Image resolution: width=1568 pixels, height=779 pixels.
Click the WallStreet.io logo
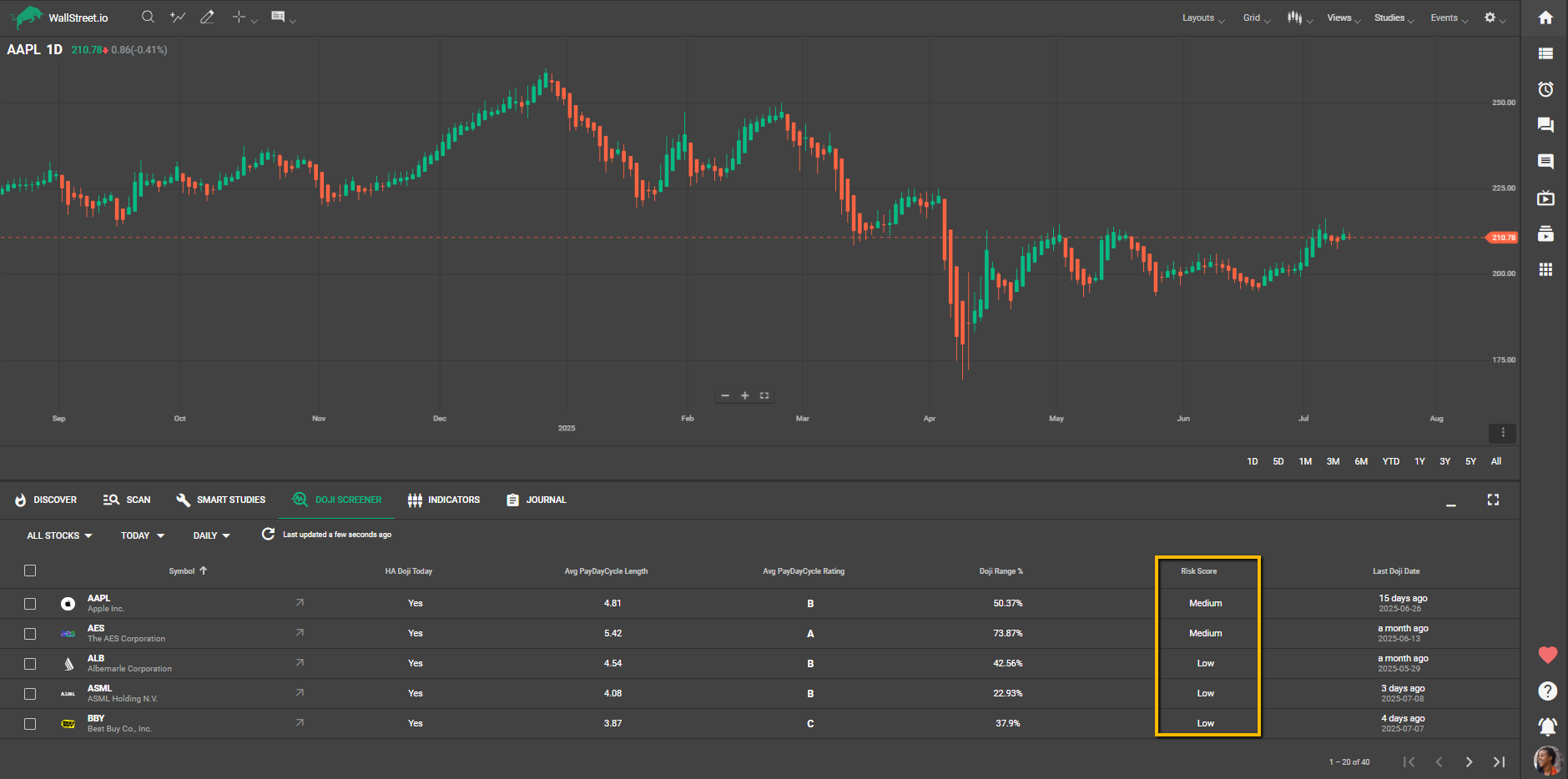pyautogui.click(x=58, y=17)
